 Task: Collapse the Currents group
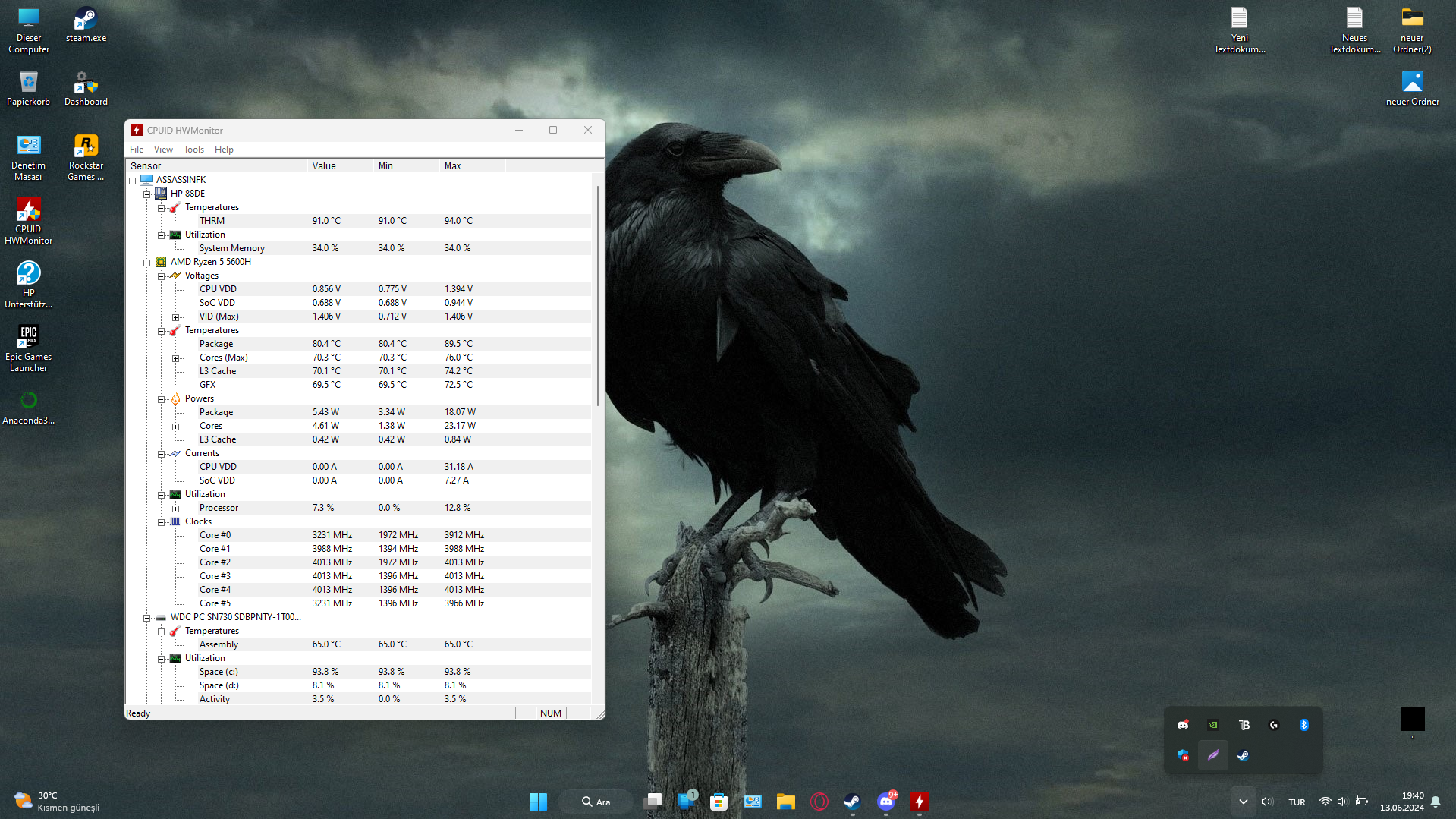coord(161,454)
